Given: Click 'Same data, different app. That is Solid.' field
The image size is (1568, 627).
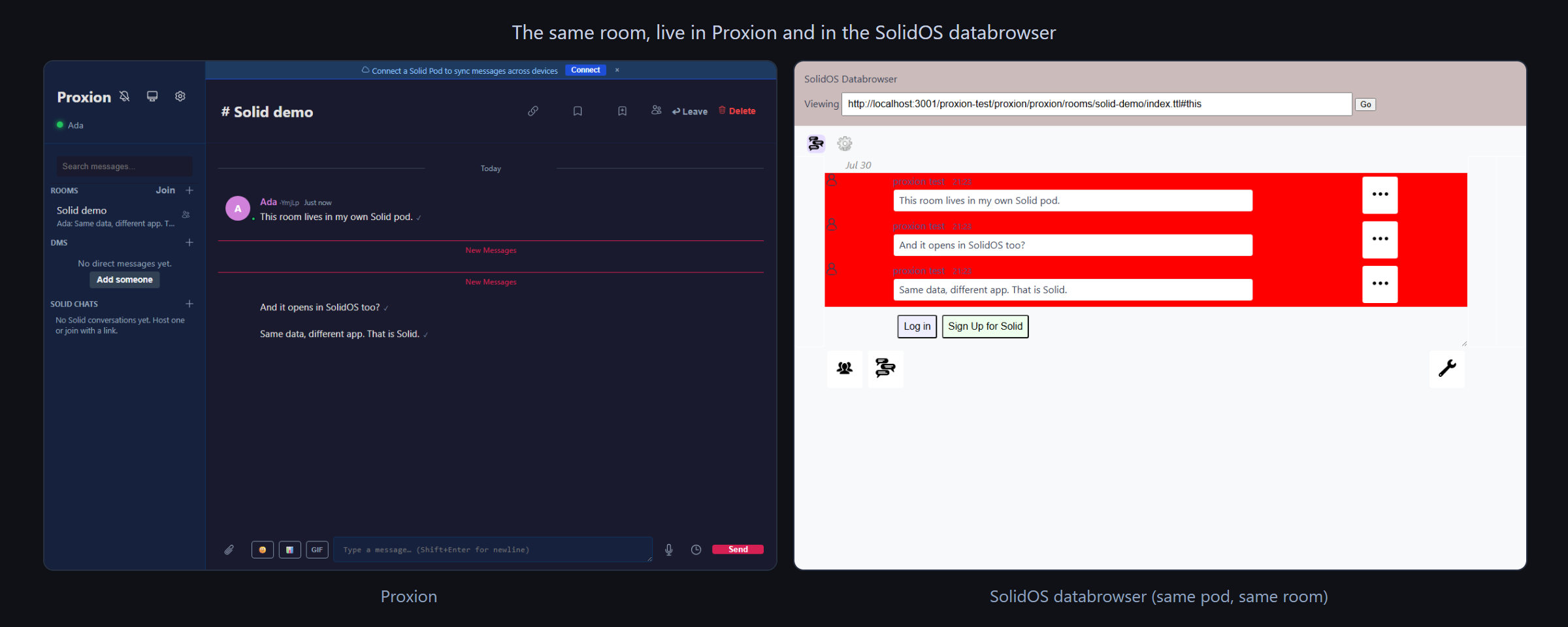Looking at the screenshot, I should coord(1073,289).
